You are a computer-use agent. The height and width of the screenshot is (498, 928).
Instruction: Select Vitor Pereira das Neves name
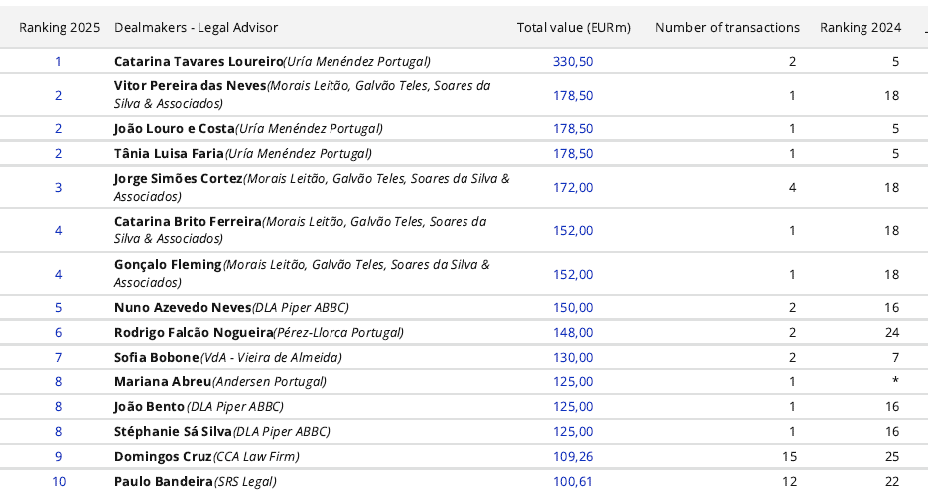coord(190,86)
